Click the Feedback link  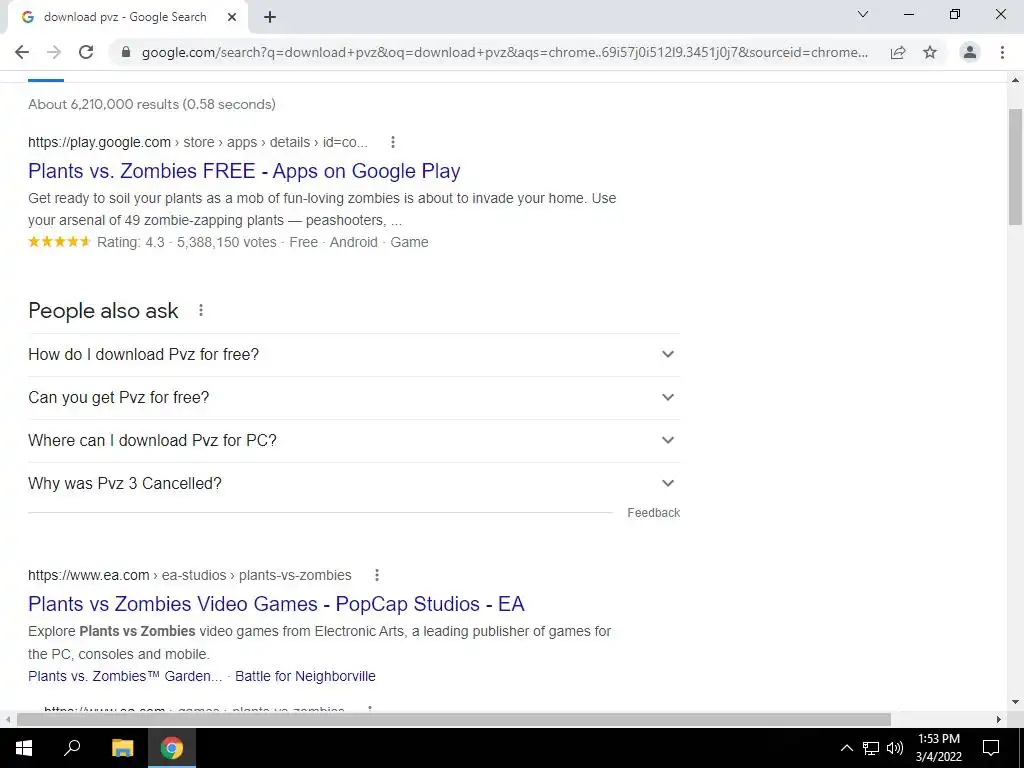[653, 513]
